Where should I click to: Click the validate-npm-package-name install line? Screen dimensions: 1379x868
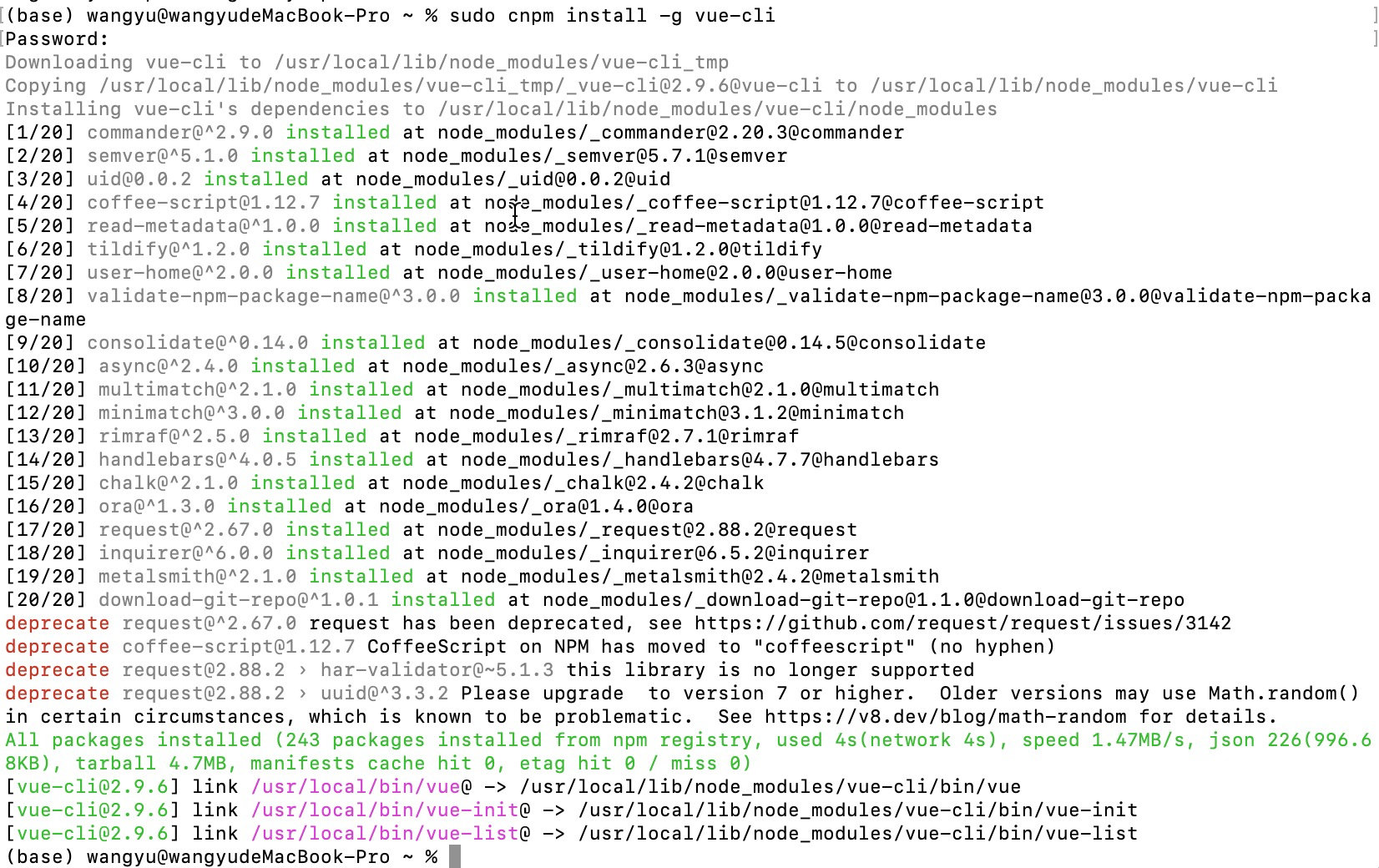click(688, 308)
